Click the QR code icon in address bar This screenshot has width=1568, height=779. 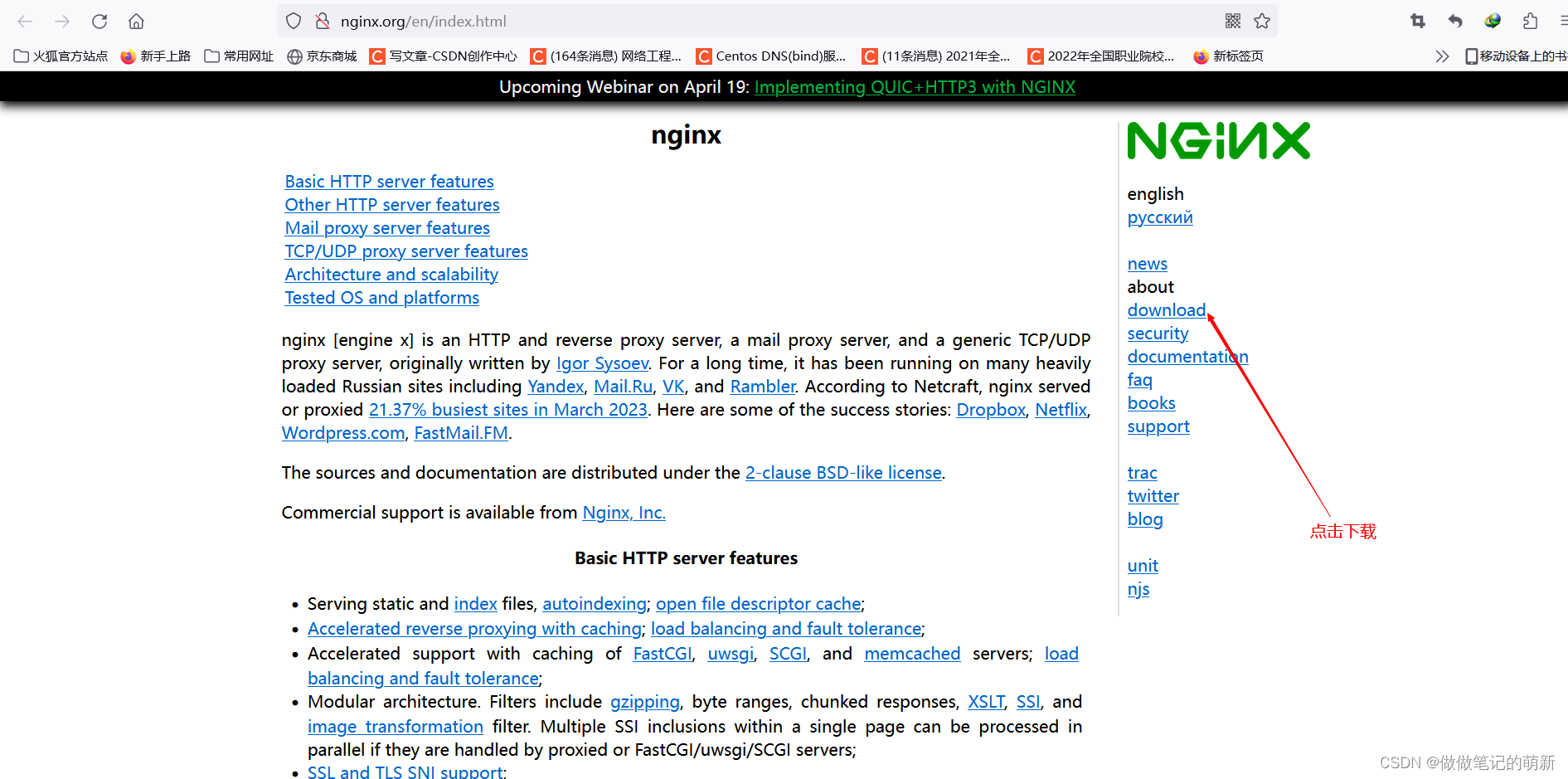point(1233,22)
